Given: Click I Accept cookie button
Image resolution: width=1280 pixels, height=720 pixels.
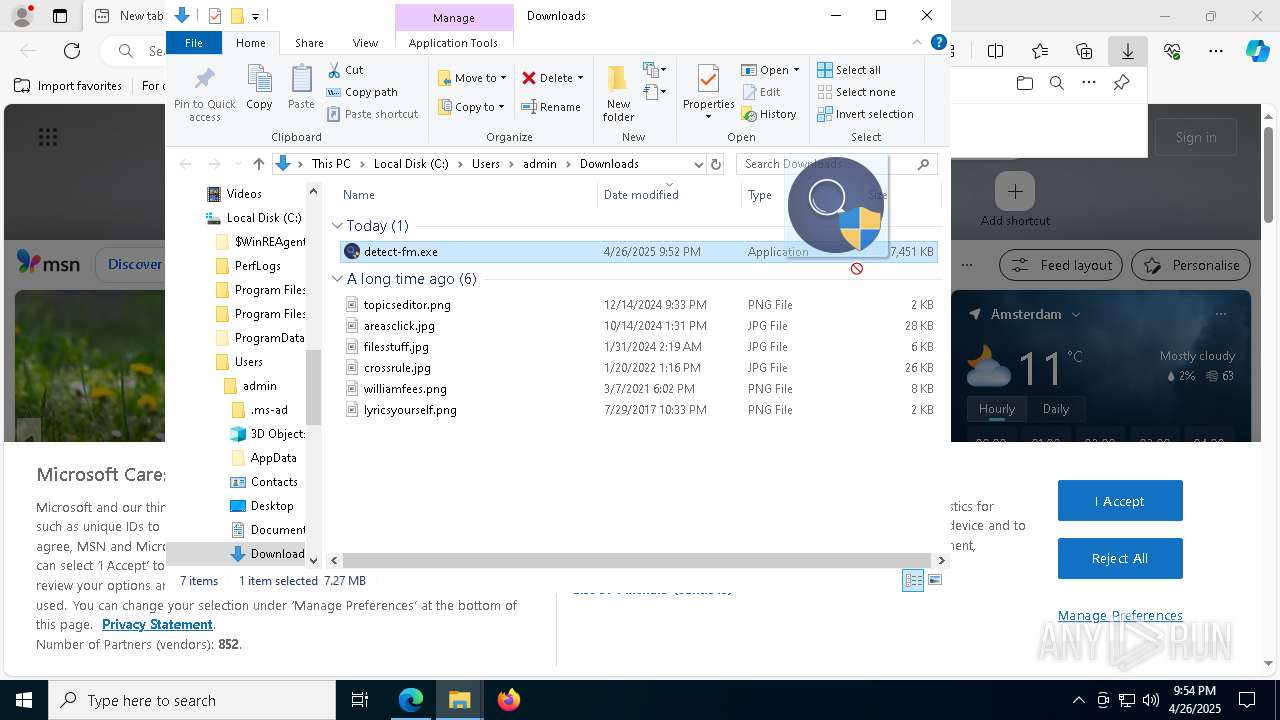Looking at the screenshot, I should [1120, 501].
